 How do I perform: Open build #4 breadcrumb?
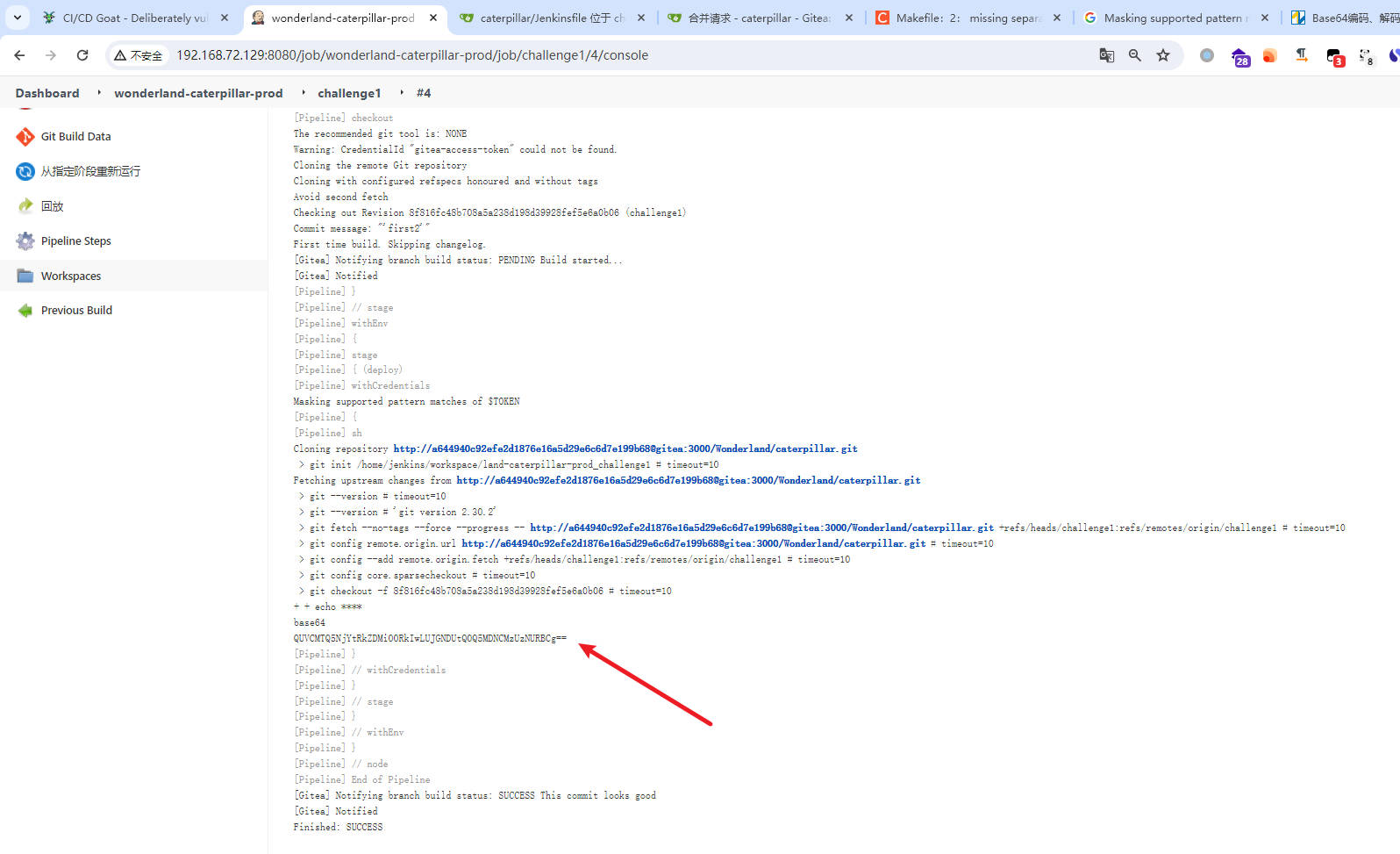(x=424, y=93)
